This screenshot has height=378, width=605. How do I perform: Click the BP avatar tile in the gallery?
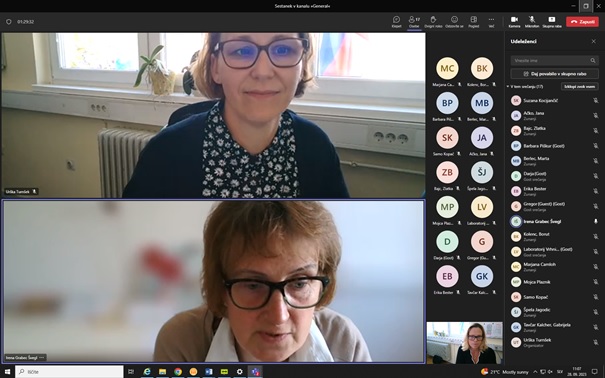point(447,103)
